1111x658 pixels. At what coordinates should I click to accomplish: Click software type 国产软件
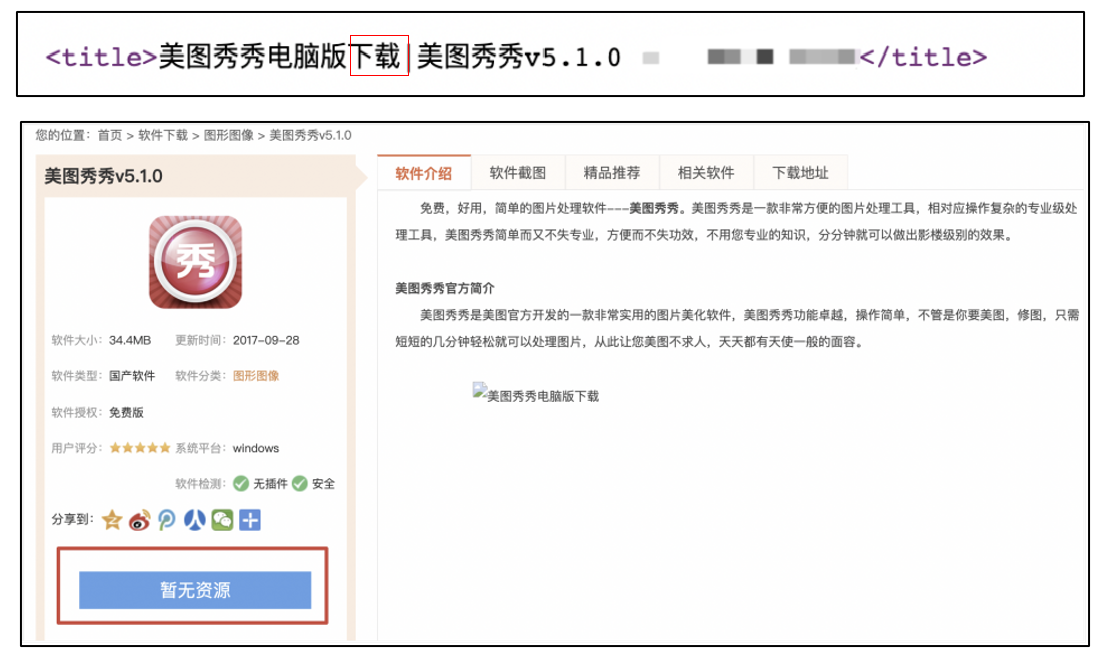132,375
